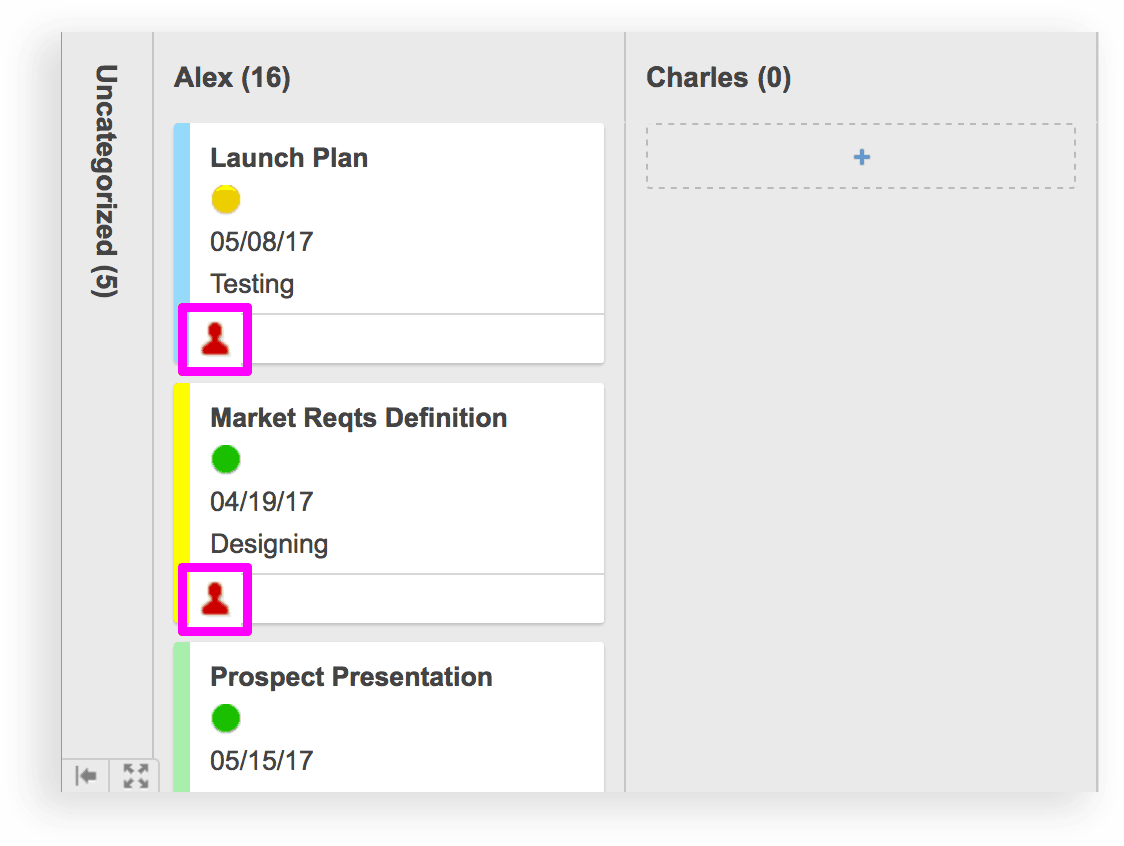Click green status circle on Prospect Presentation
Image resolution: width=1124 pixels, height=846 pixels.
point(226,718)
